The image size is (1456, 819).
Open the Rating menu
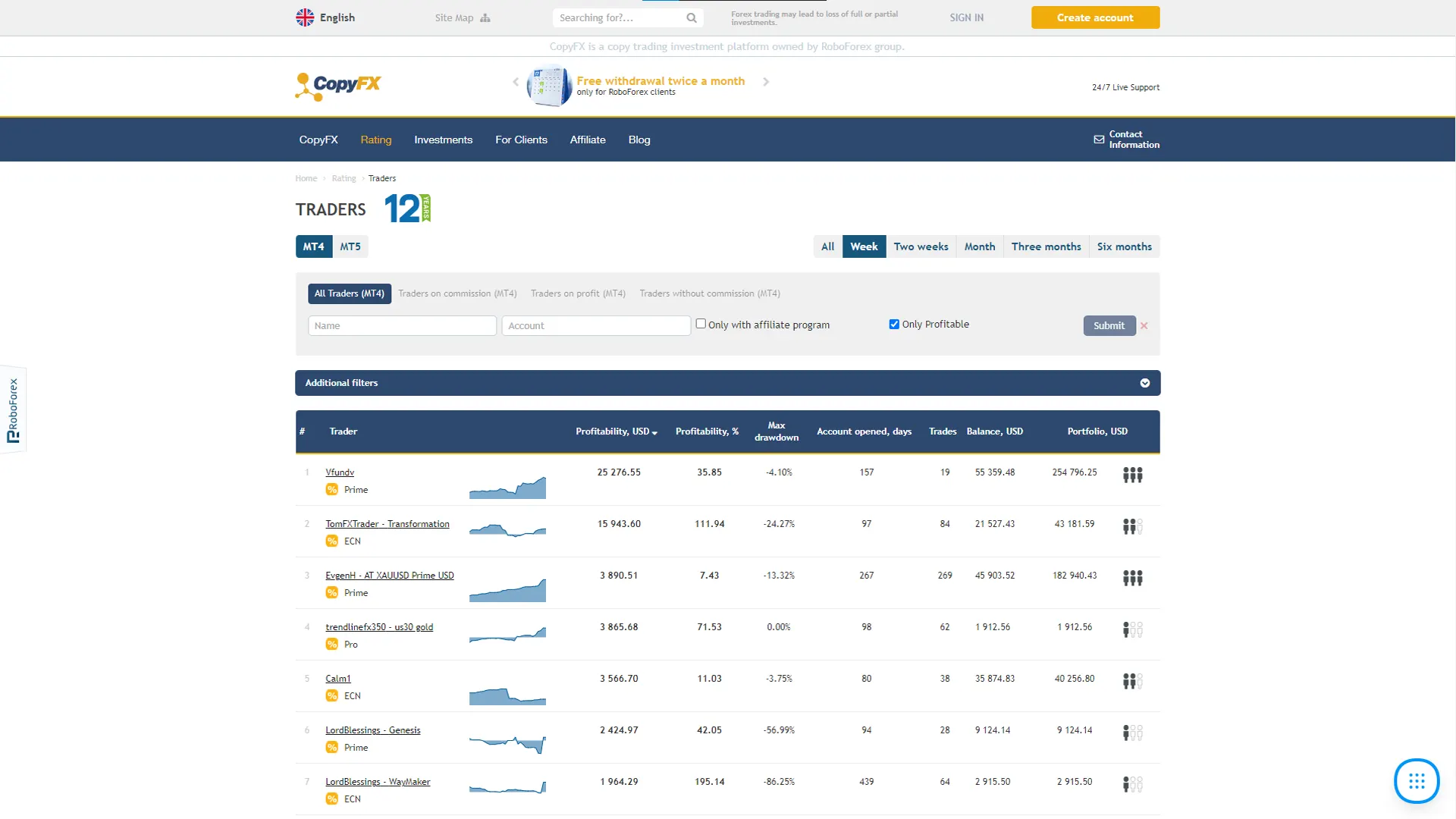[376, 140]
